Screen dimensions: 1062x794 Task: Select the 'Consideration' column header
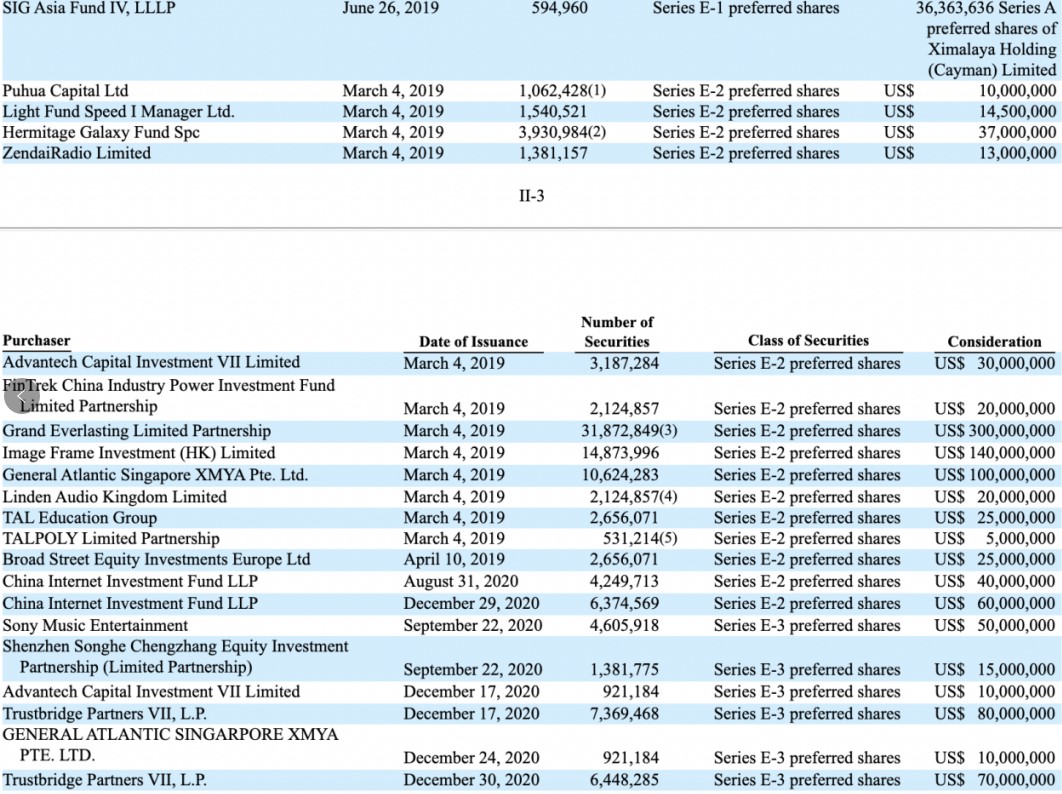click(x=994, y=341)
